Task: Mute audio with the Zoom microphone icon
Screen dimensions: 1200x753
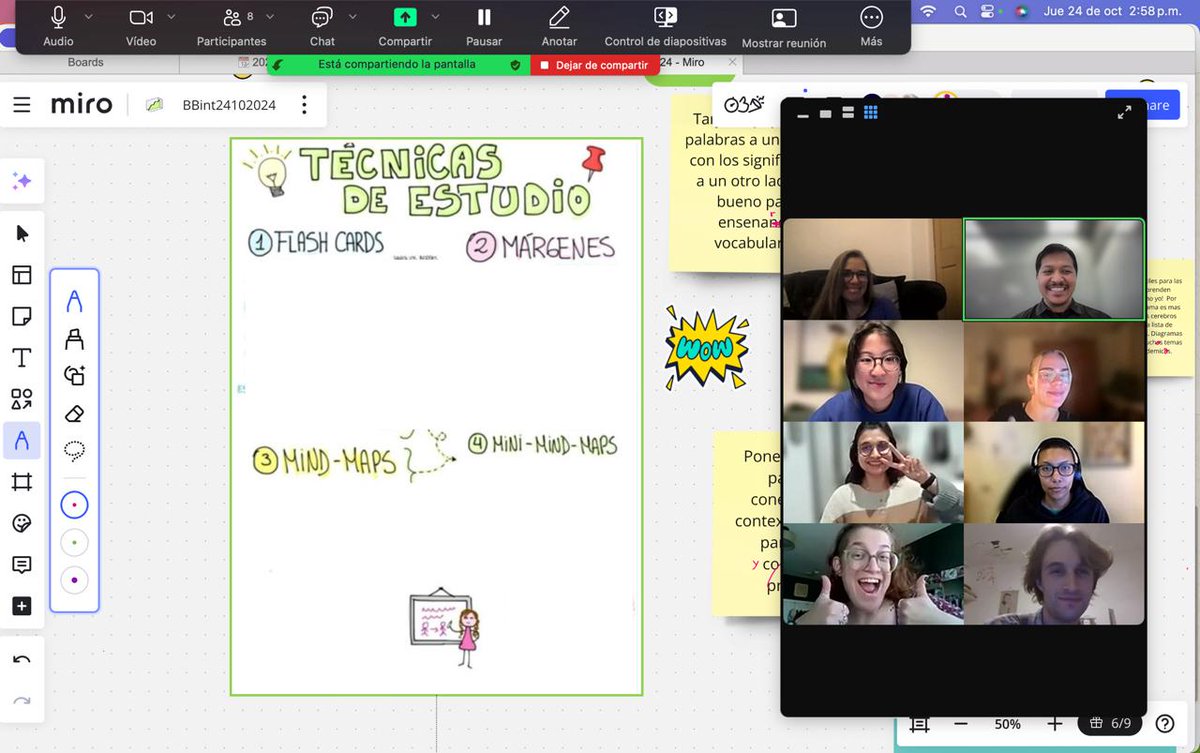Action: (x=58, y=17)
